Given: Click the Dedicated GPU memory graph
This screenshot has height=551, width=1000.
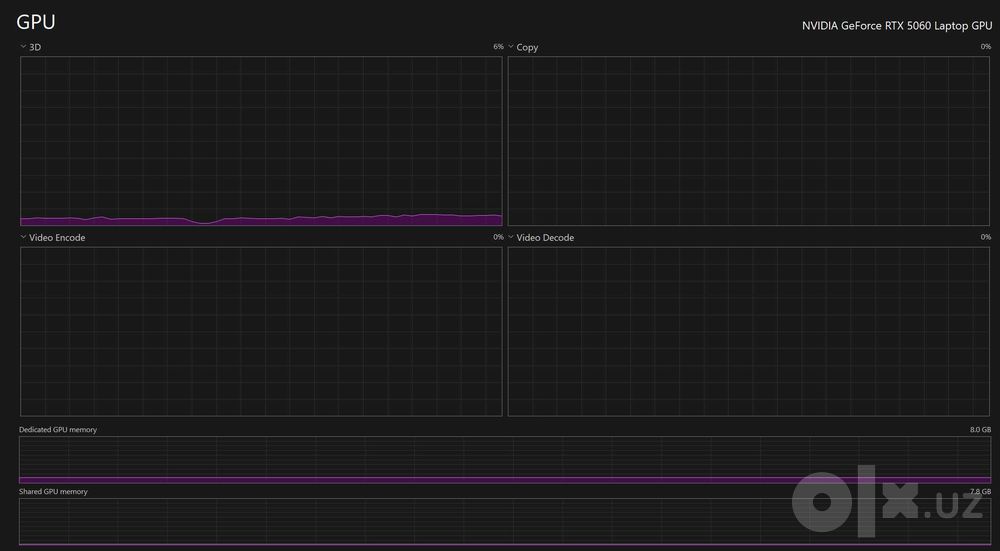Looking at the screenshot, I should pos(505,460).
